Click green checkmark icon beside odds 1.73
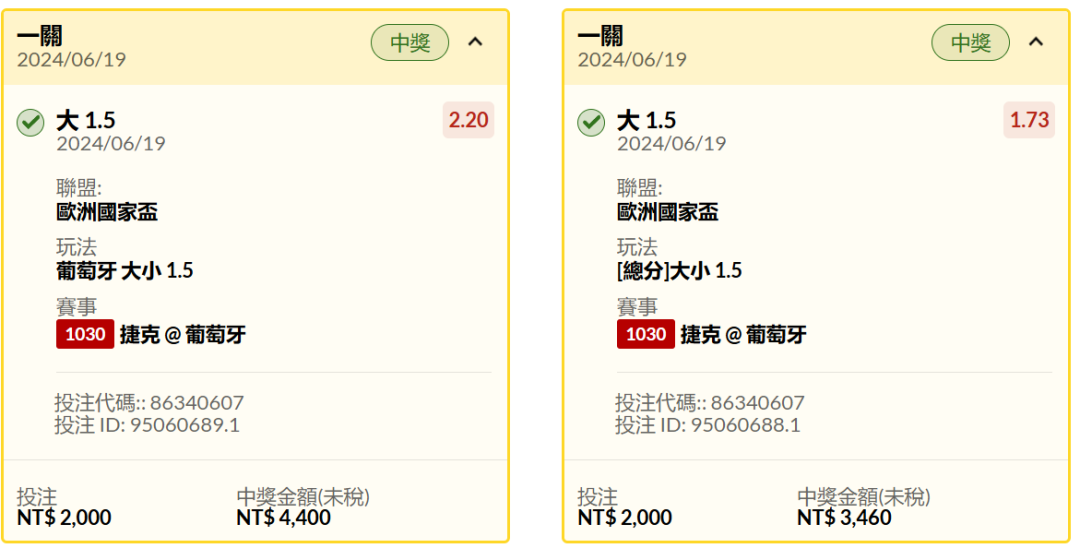Screen dimensions: 1080x560 pyautogui.click(x=591, y=123)
